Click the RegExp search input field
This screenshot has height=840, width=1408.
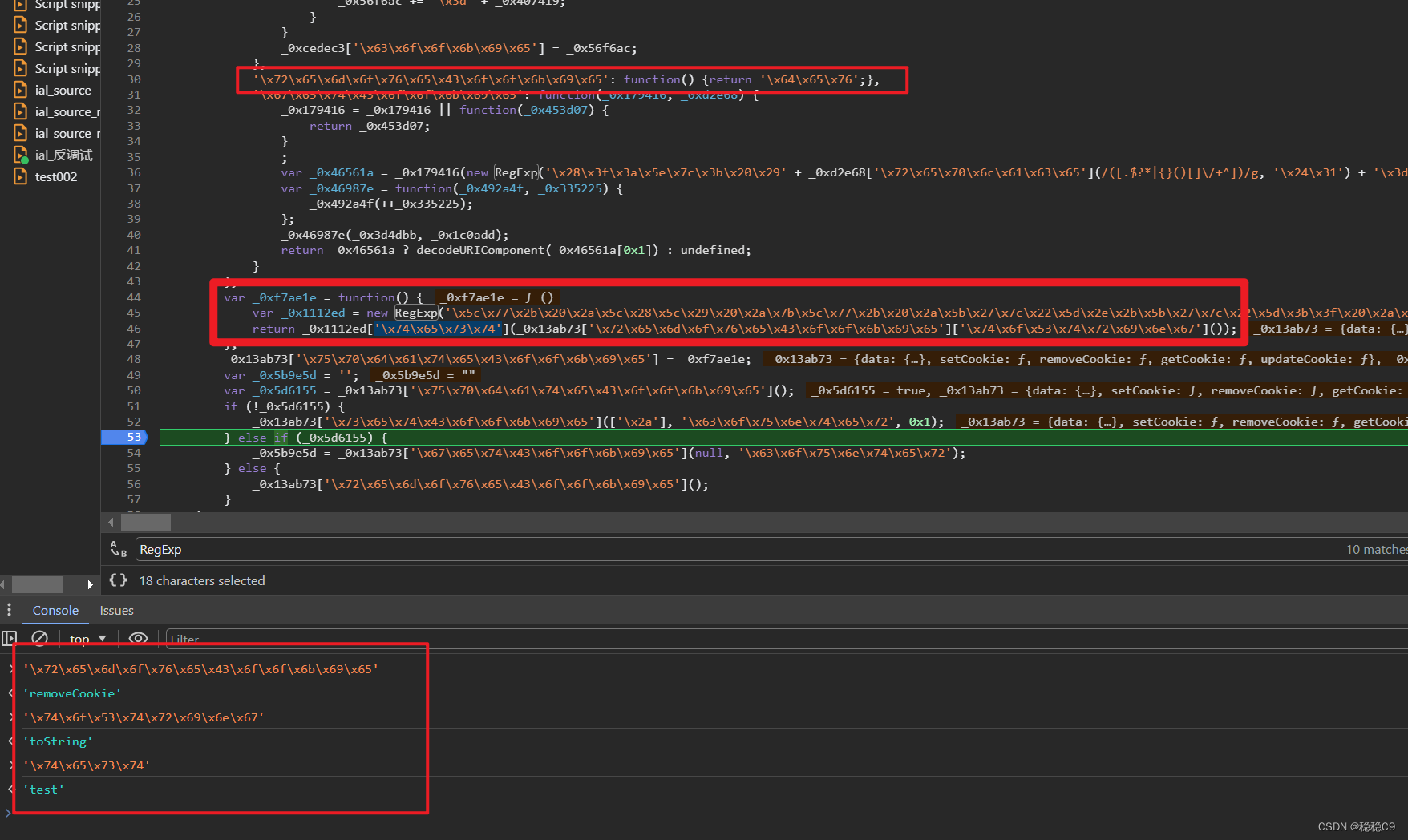click(738, 549)
